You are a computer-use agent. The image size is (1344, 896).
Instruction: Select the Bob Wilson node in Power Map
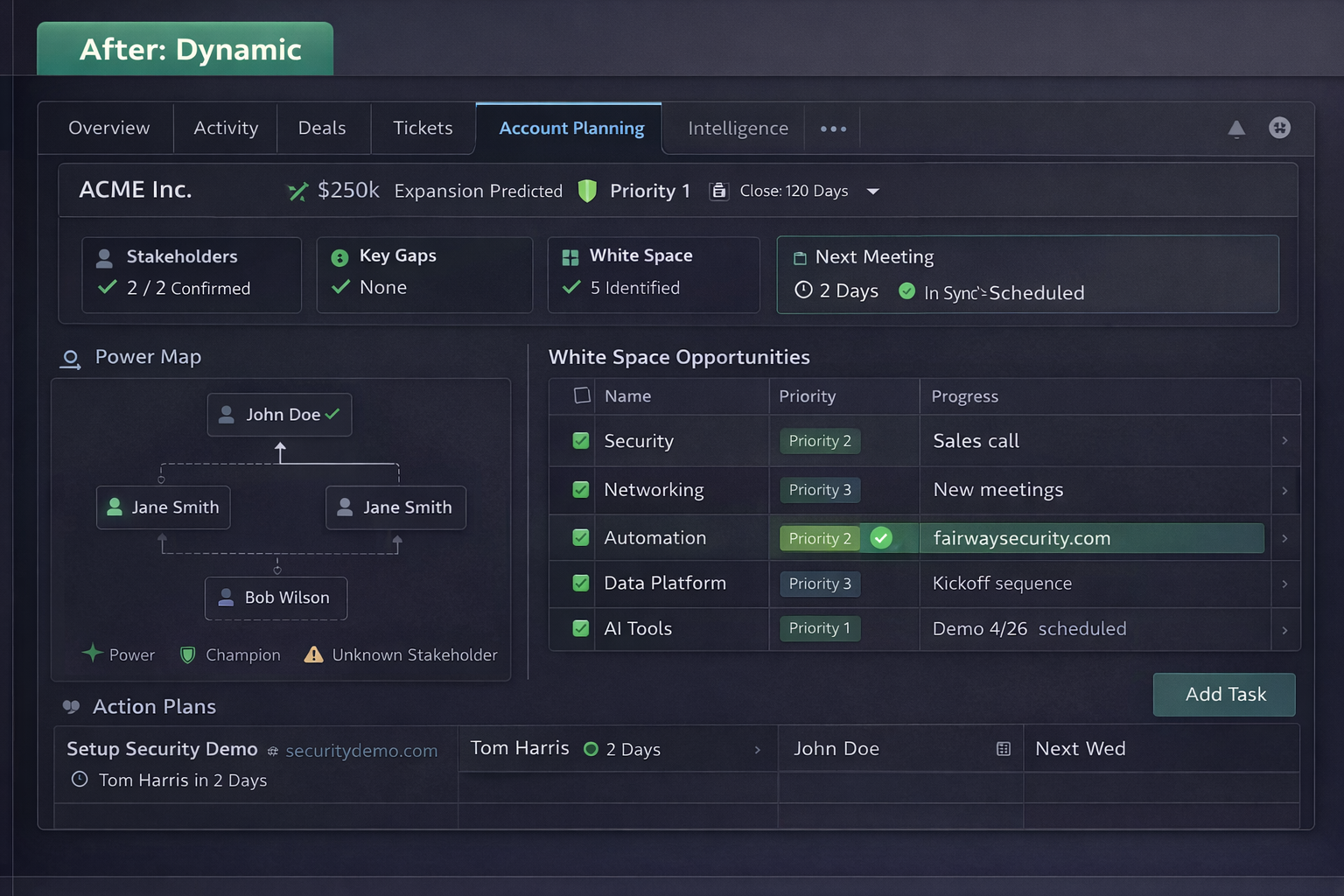(276, 598)
